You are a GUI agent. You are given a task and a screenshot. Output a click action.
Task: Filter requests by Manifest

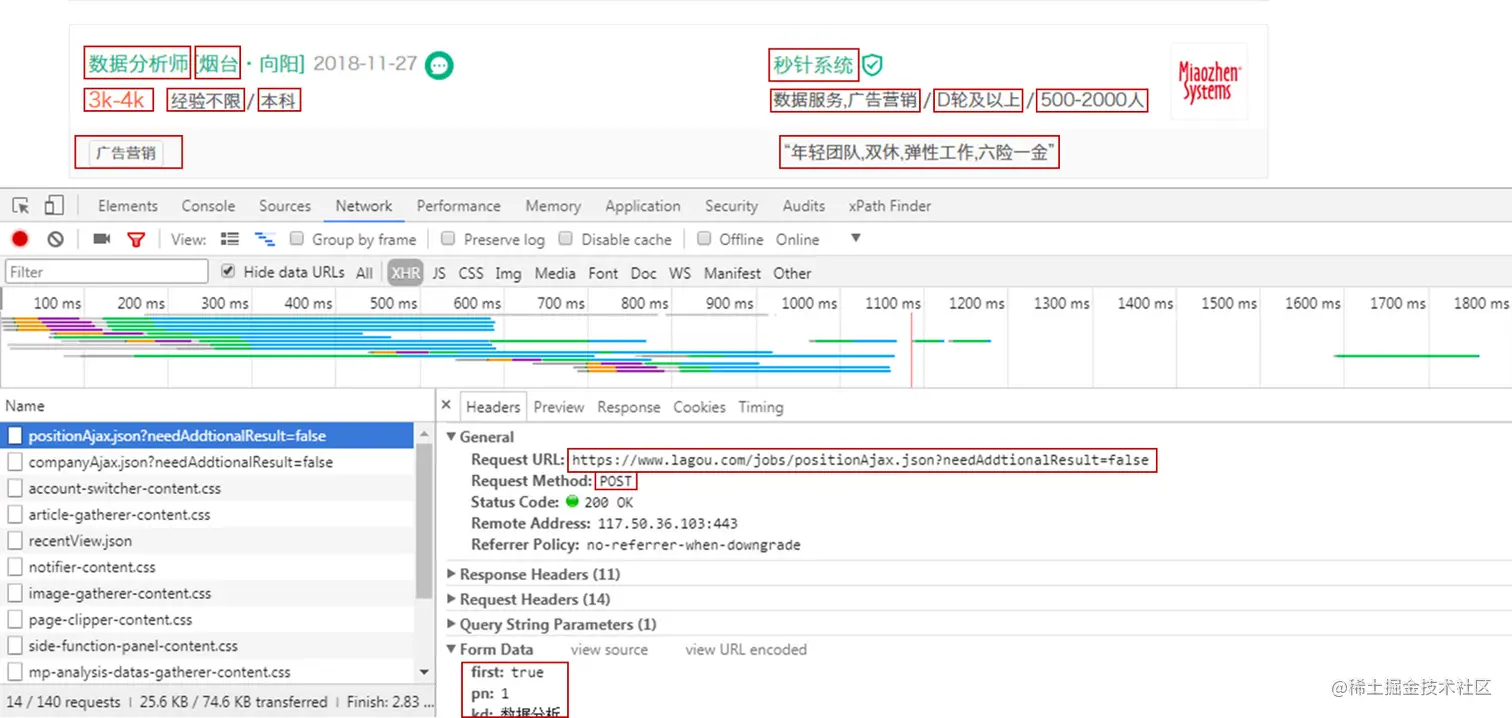tap(732, 273)
